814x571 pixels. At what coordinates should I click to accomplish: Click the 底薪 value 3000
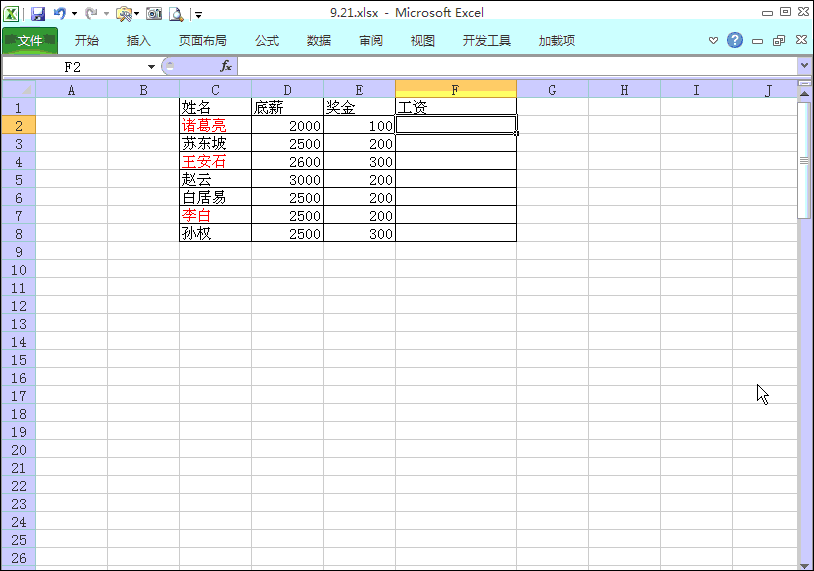coord(288,180)
